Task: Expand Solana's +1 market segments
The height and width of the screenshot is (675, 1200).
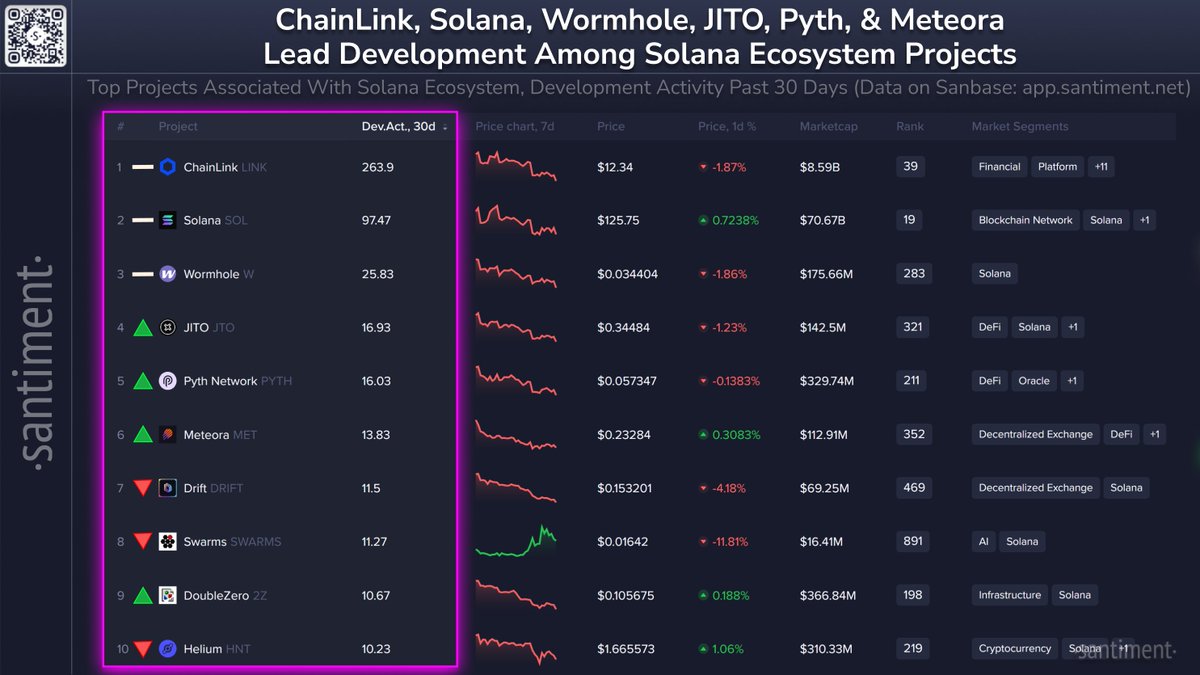Action: 1145,220
